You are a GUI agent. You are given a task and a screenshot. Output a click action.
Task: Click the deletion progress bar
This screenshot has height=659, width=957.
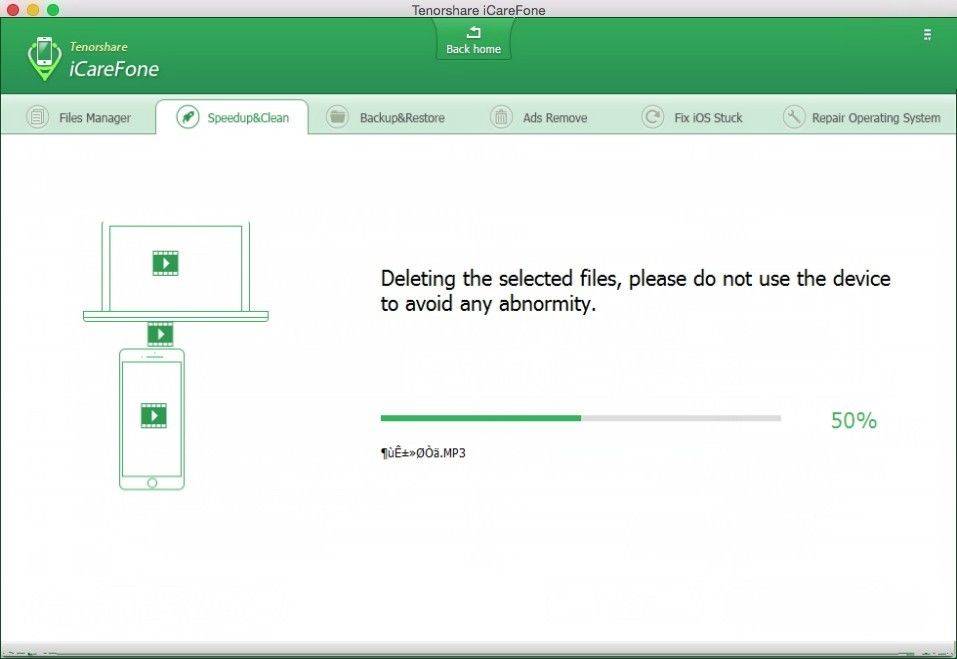pyautogui.click(x=580, y=418)
